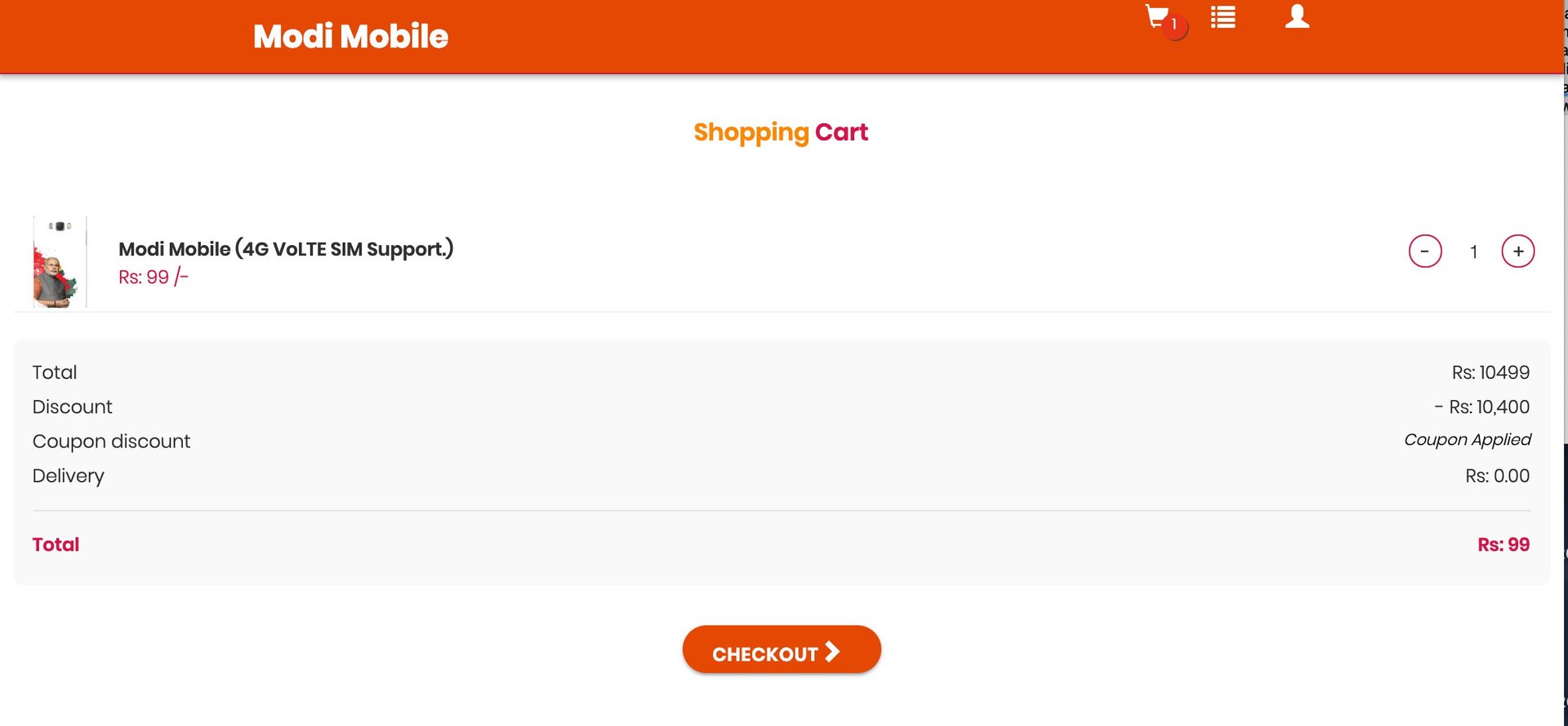This screenshot has width=1568, height=726.
Task: Click the CHECKOUT button
Action: [782, 650]
